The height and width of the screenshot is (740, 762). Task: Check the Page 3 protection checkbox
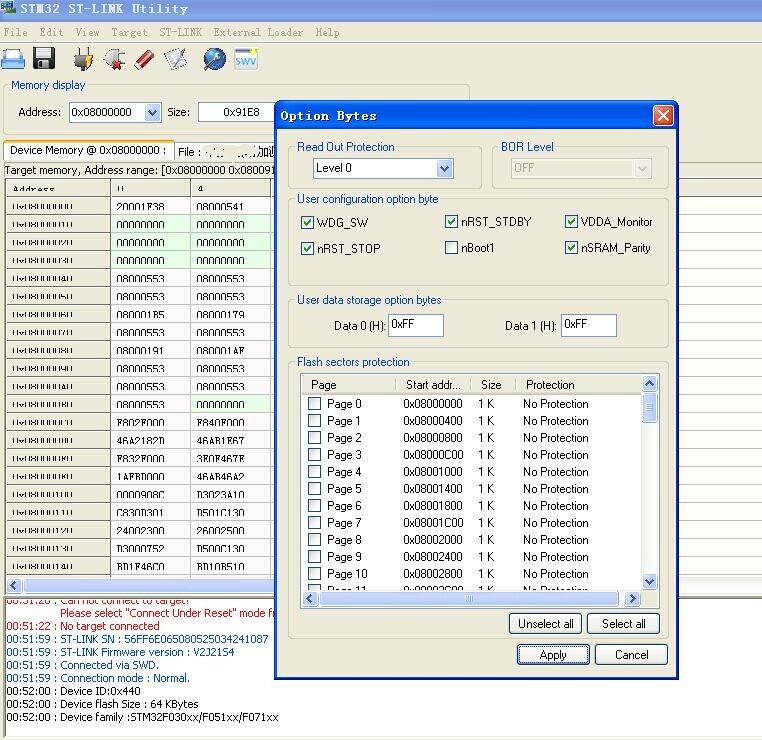(314, 455)
